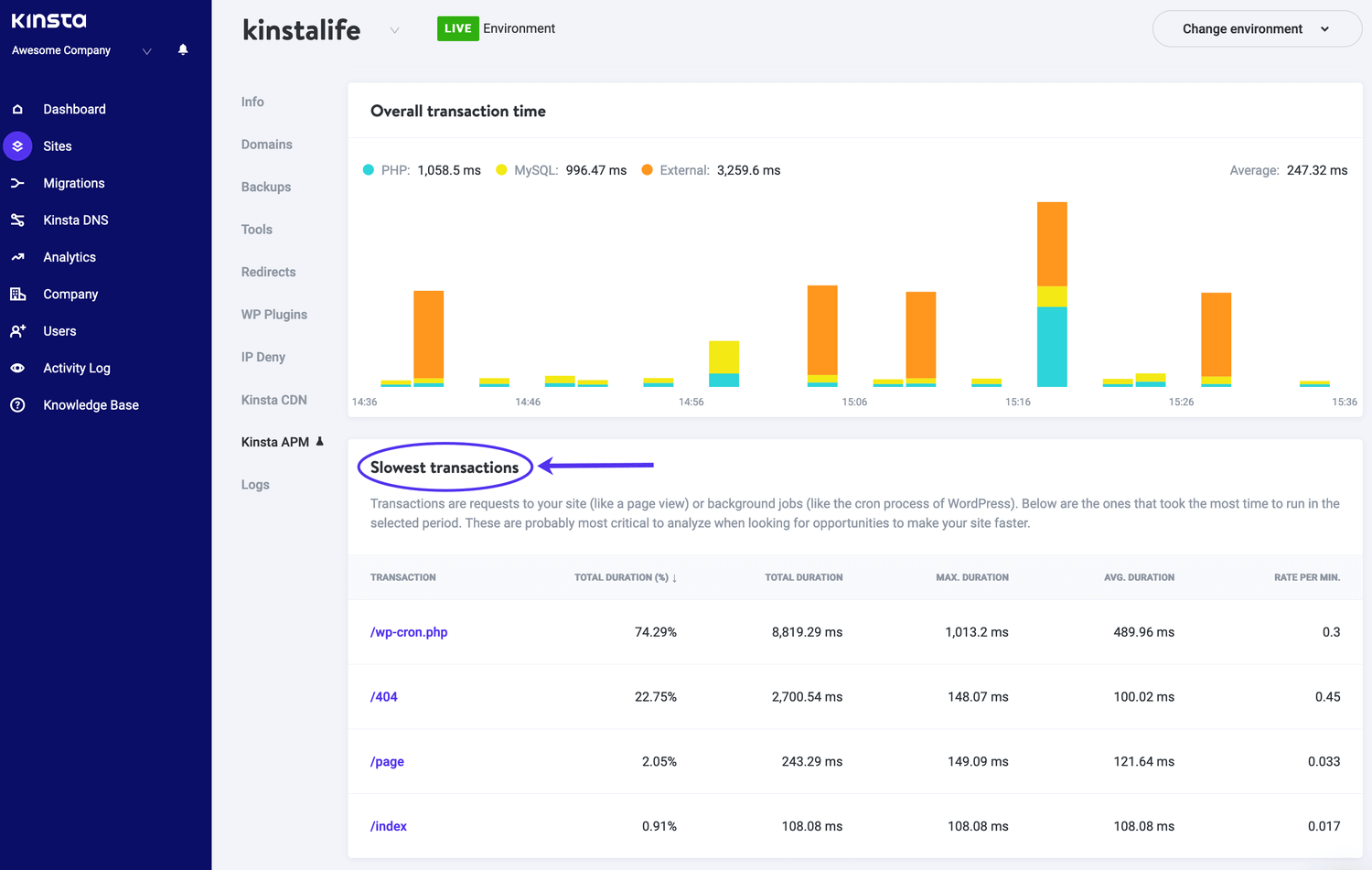The width and height of the screenshot is (1372, 870).
Task: Click the Dashboard home icon
Action: (x=17, y=109)
